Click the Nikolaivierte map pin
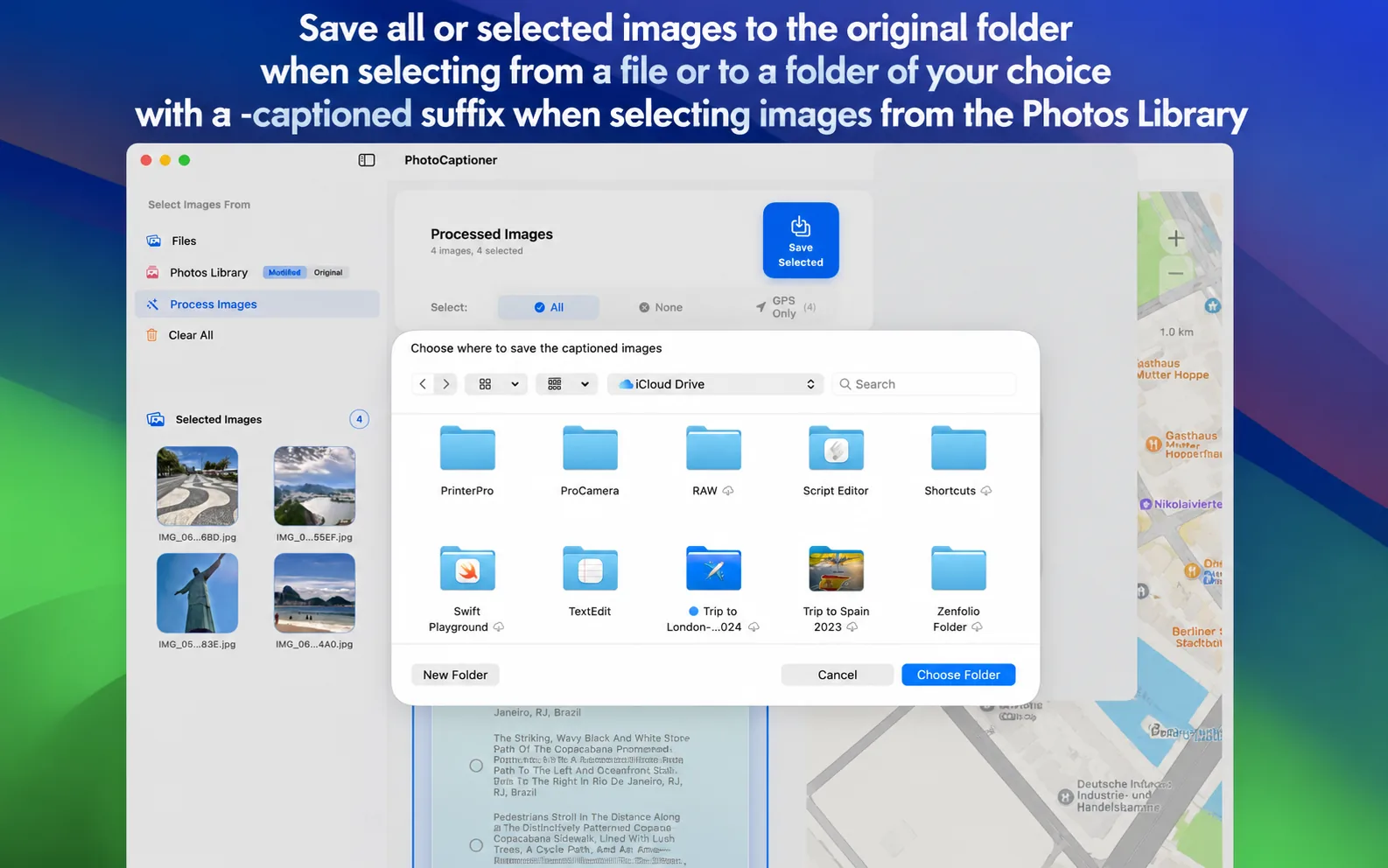This screenshot has width=1388, height=868. coord(1146,504)
